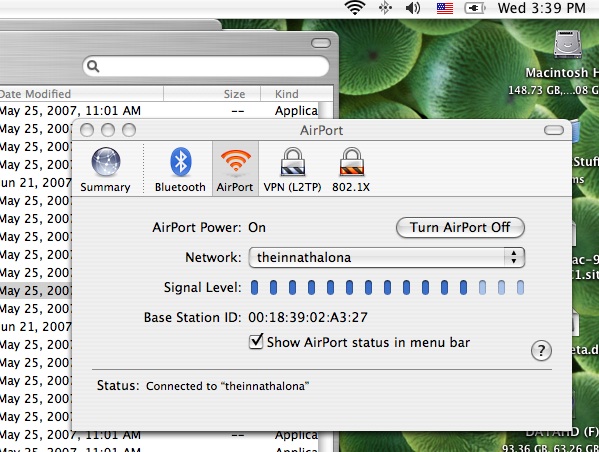Click the Signal Level indicator bars

(387, 287)
